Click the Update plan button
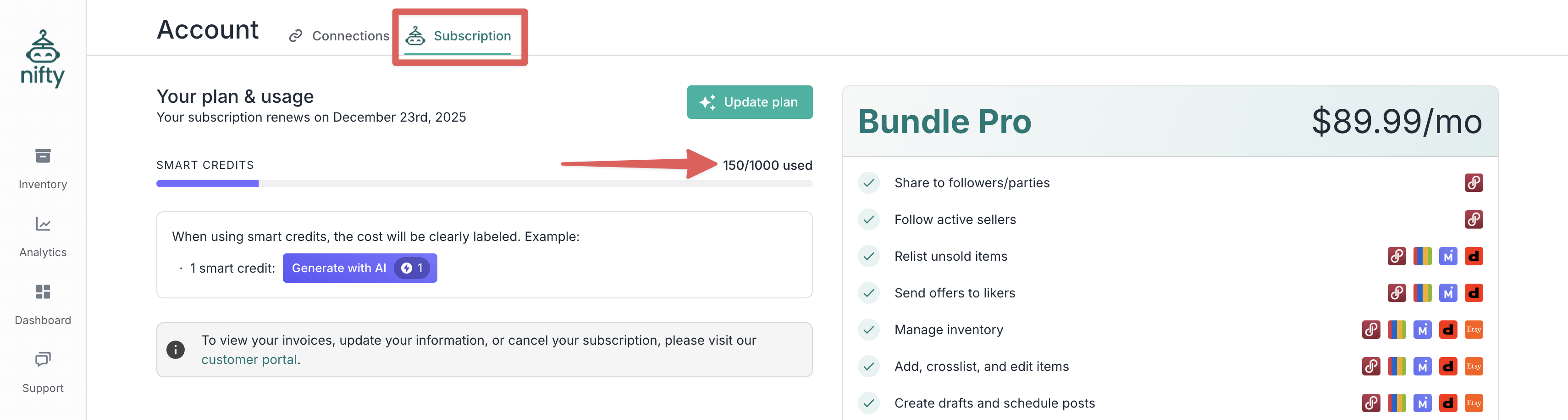Viewport: 1568px width, 420px height. (749, 102)
